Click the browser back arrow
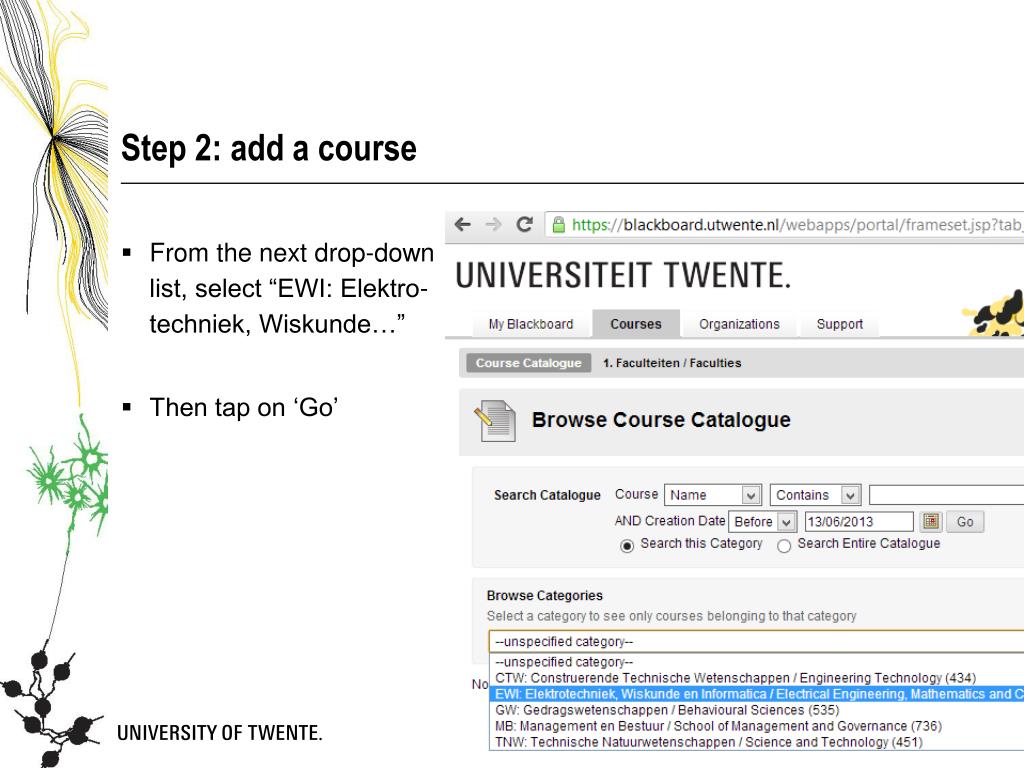The width and height of the screenshot is (1024, 768). (462, 225)
